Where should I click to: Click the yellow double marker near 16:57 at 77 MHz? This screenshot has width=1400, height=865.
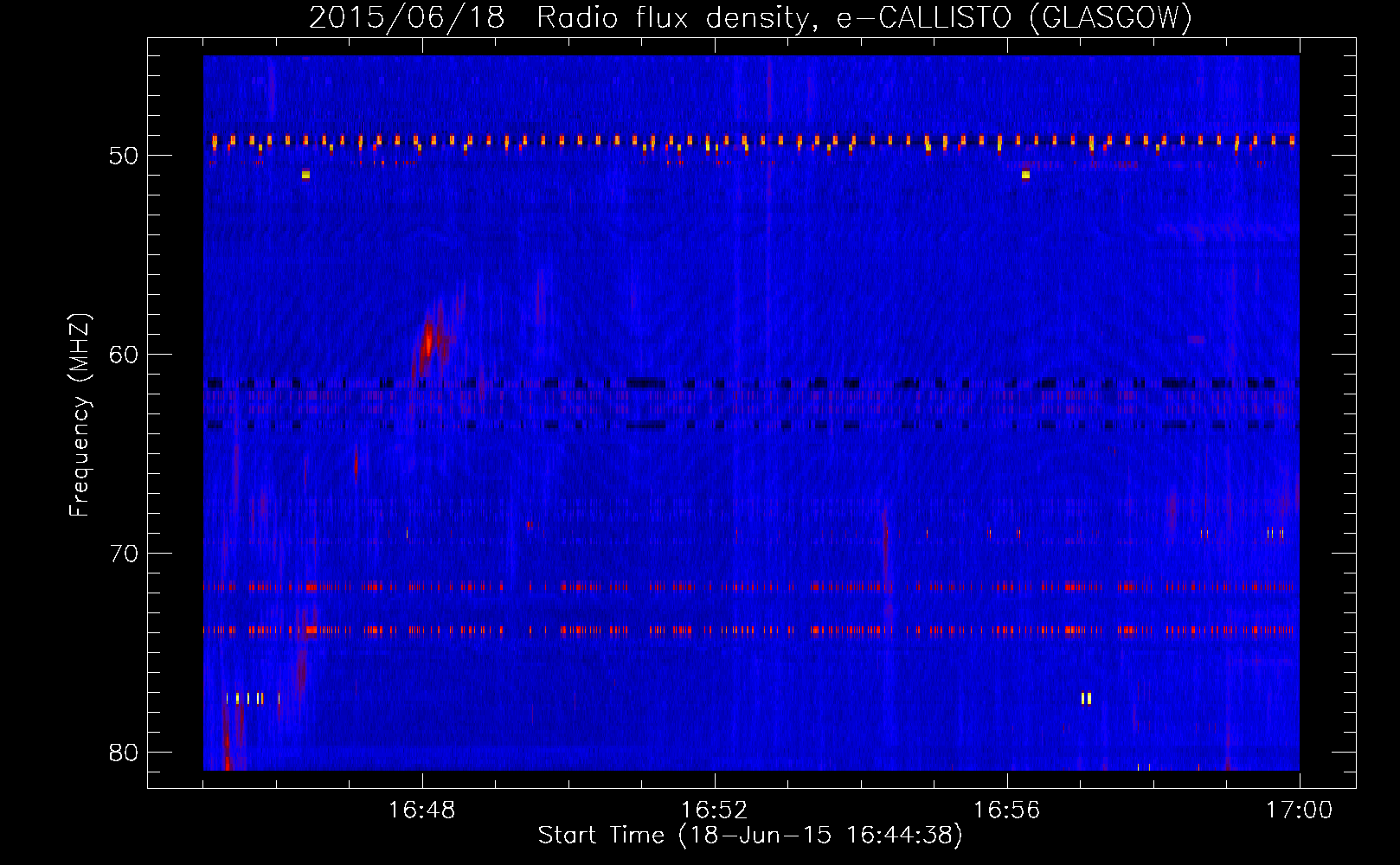pos(1086,698)
